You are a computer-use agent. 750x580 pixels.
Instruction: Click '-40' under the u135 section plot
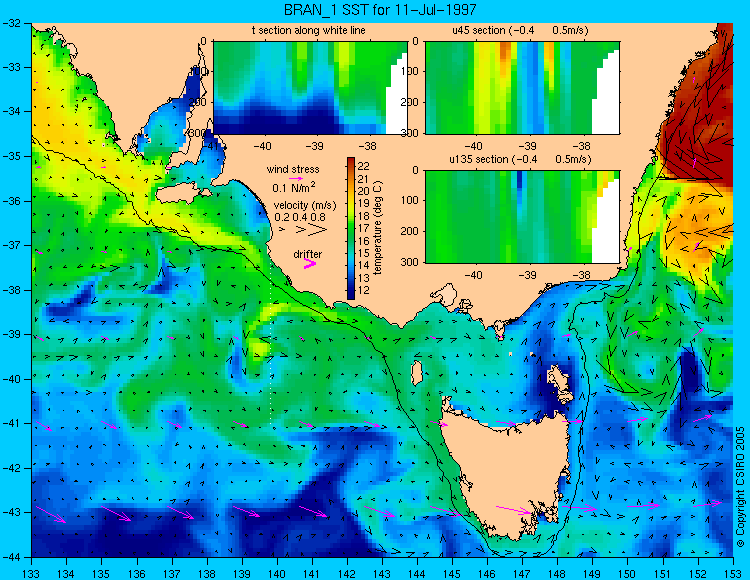(473, 275)
